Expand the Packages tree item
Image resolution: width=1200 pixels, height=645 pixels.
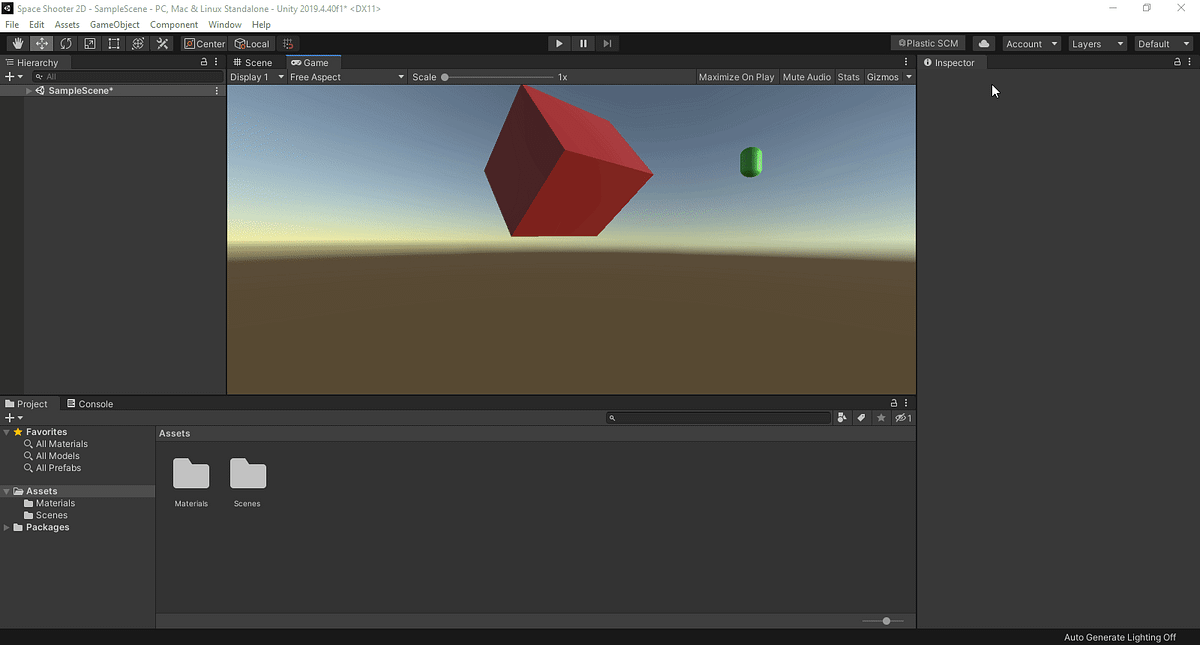(7, 527)
